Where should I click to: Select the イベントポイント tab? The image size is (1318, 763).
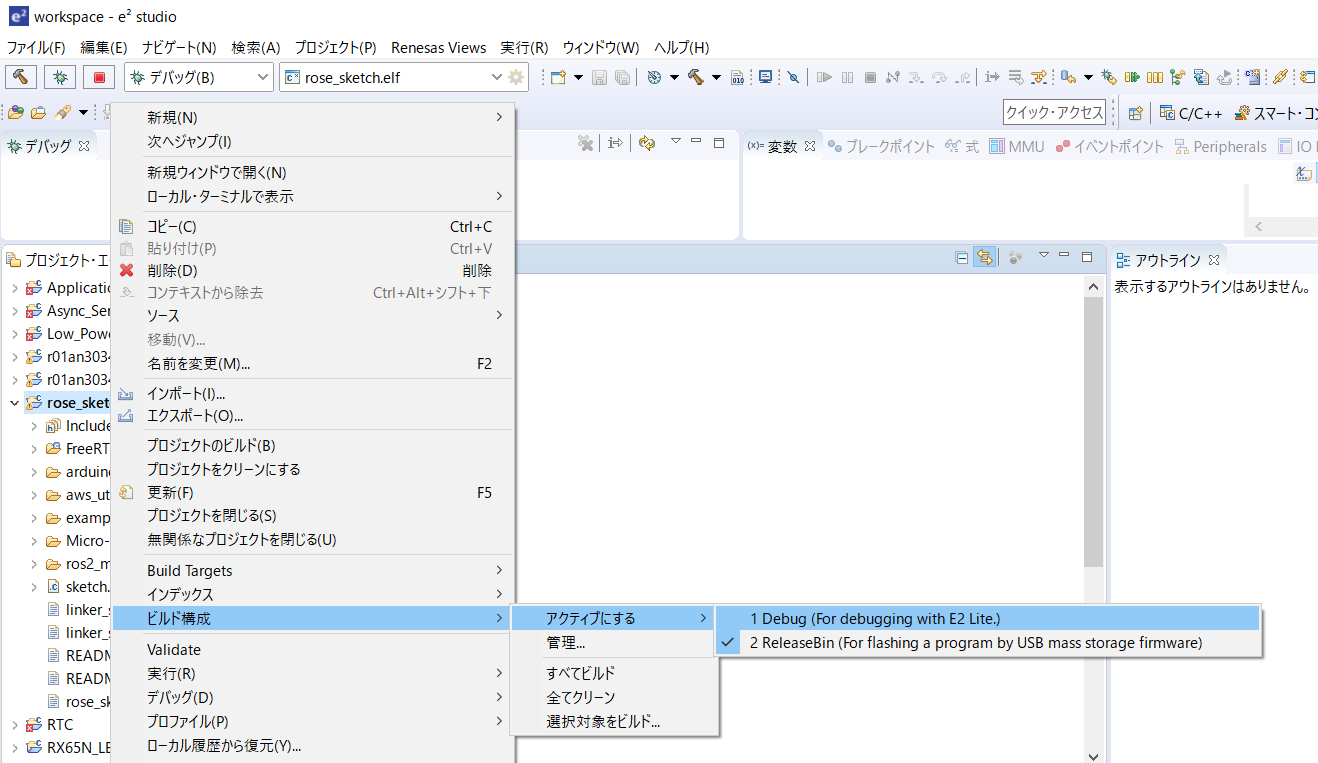(x=1110, y=146)
